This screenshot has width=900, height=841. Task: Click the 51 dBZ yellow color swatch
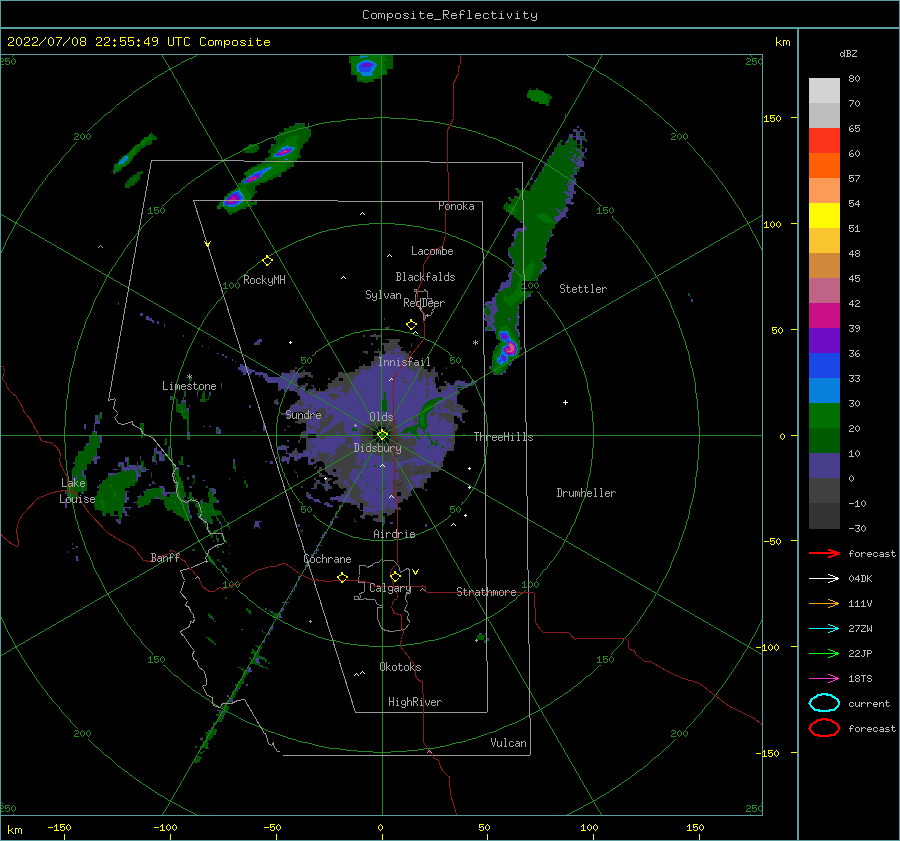[x=824, y=216]
